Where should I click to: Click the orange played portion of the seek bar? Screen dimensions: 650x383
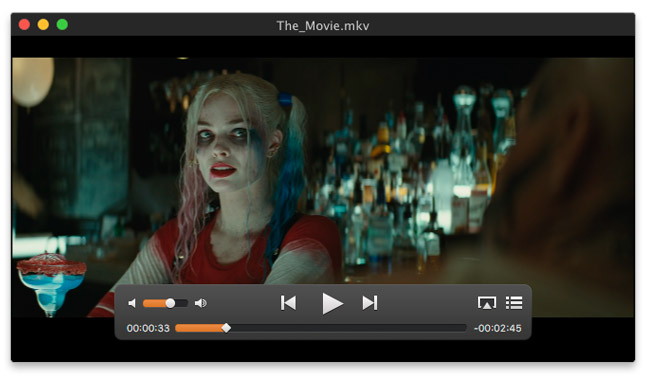coord(199,328)
